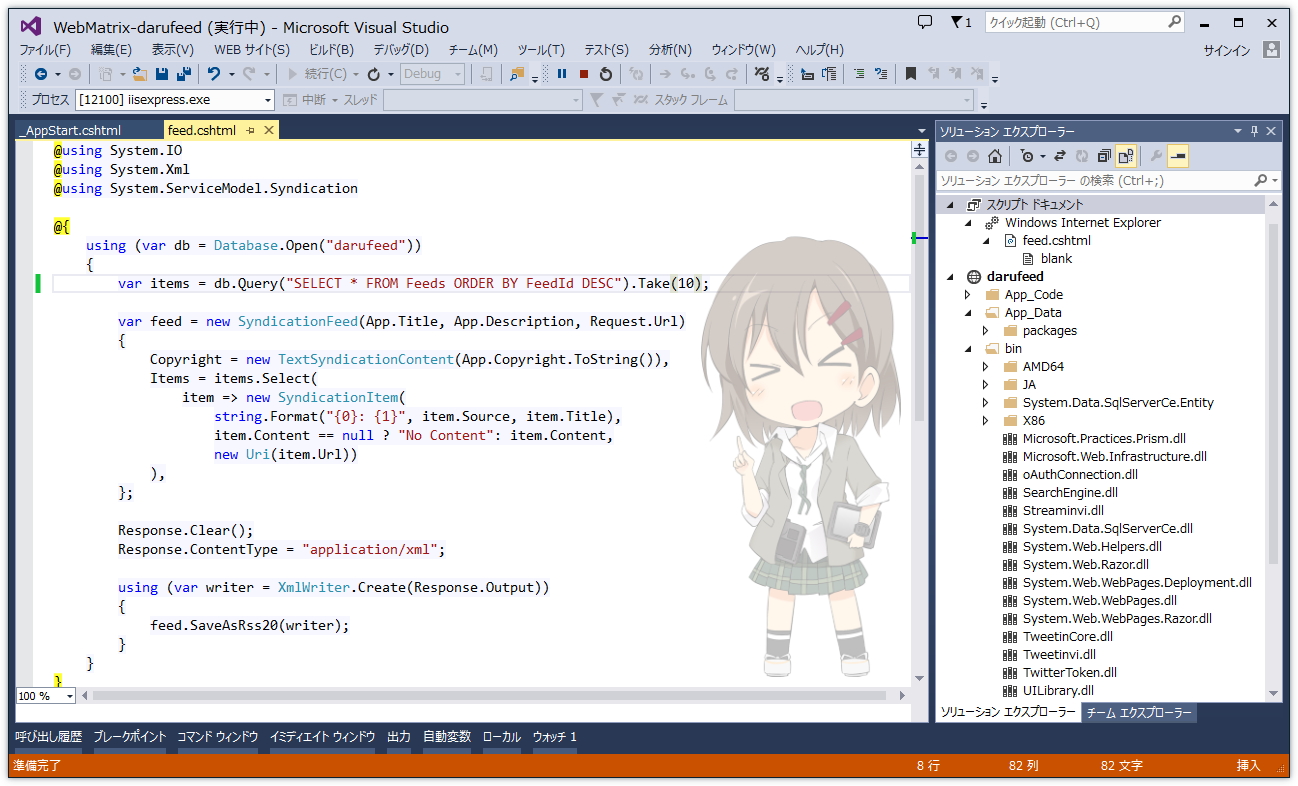Open the ツール(T) menu
Viewport: 1298px width, 786px height.
pyautogui.click(x=541, y=49)
